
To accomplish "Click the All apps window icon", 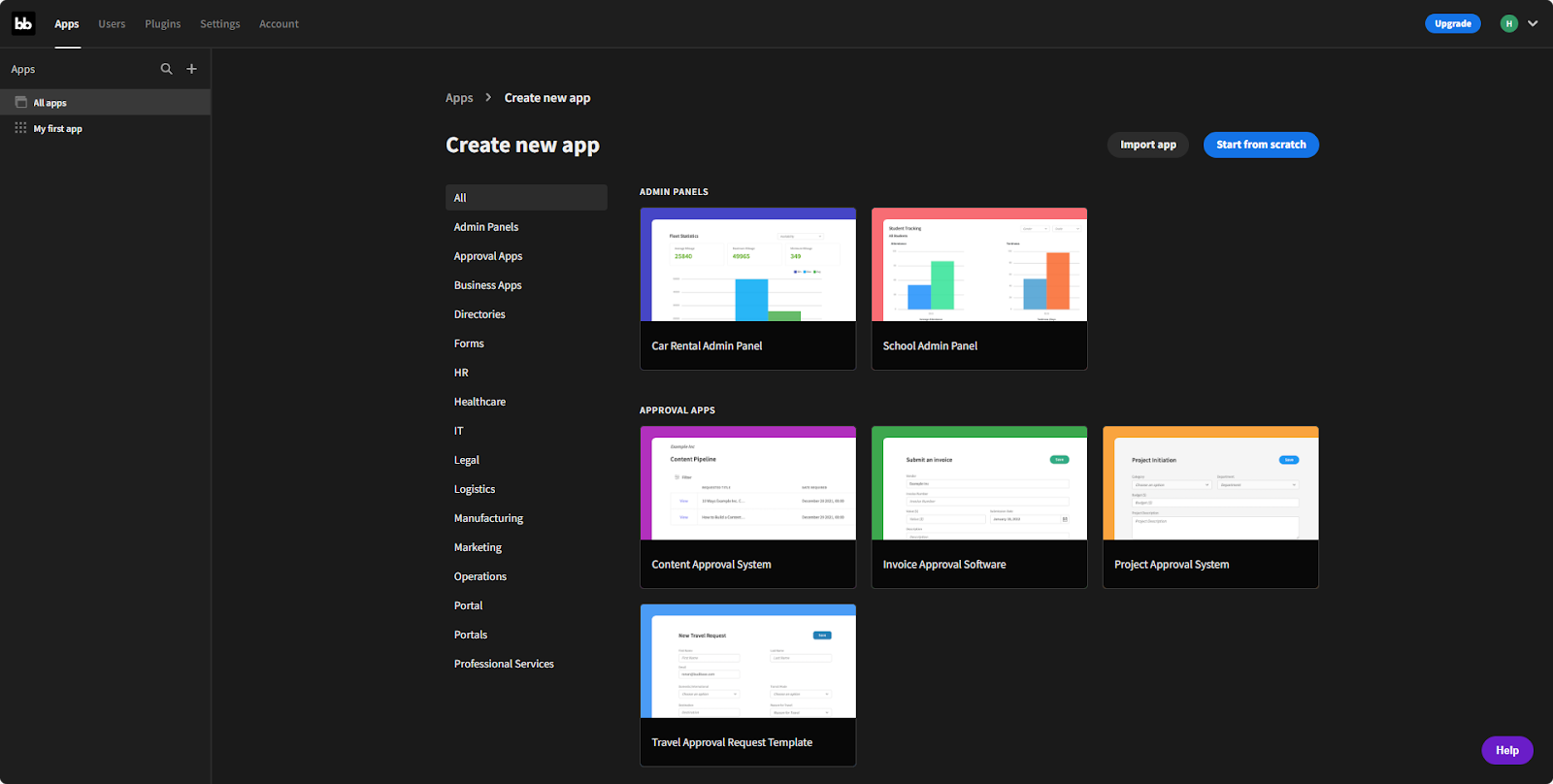I will click(20, 102).
